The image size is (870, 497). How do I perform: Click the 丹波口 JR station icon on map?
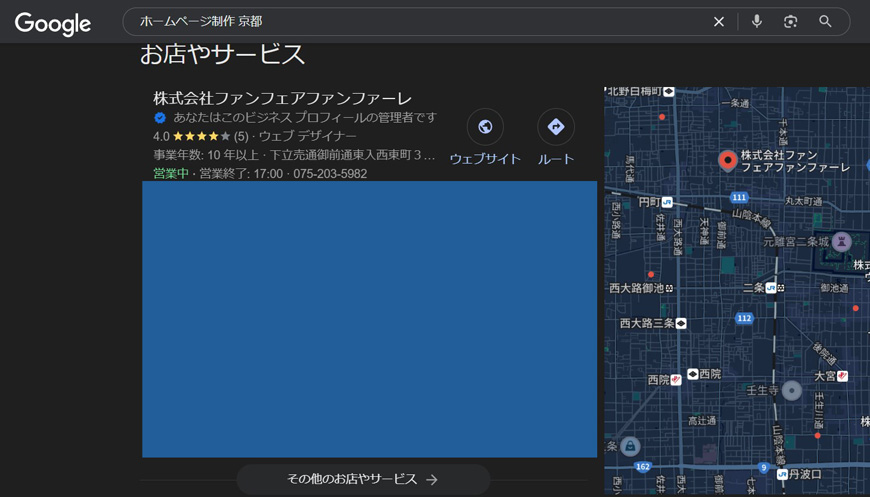click(782, 474)
